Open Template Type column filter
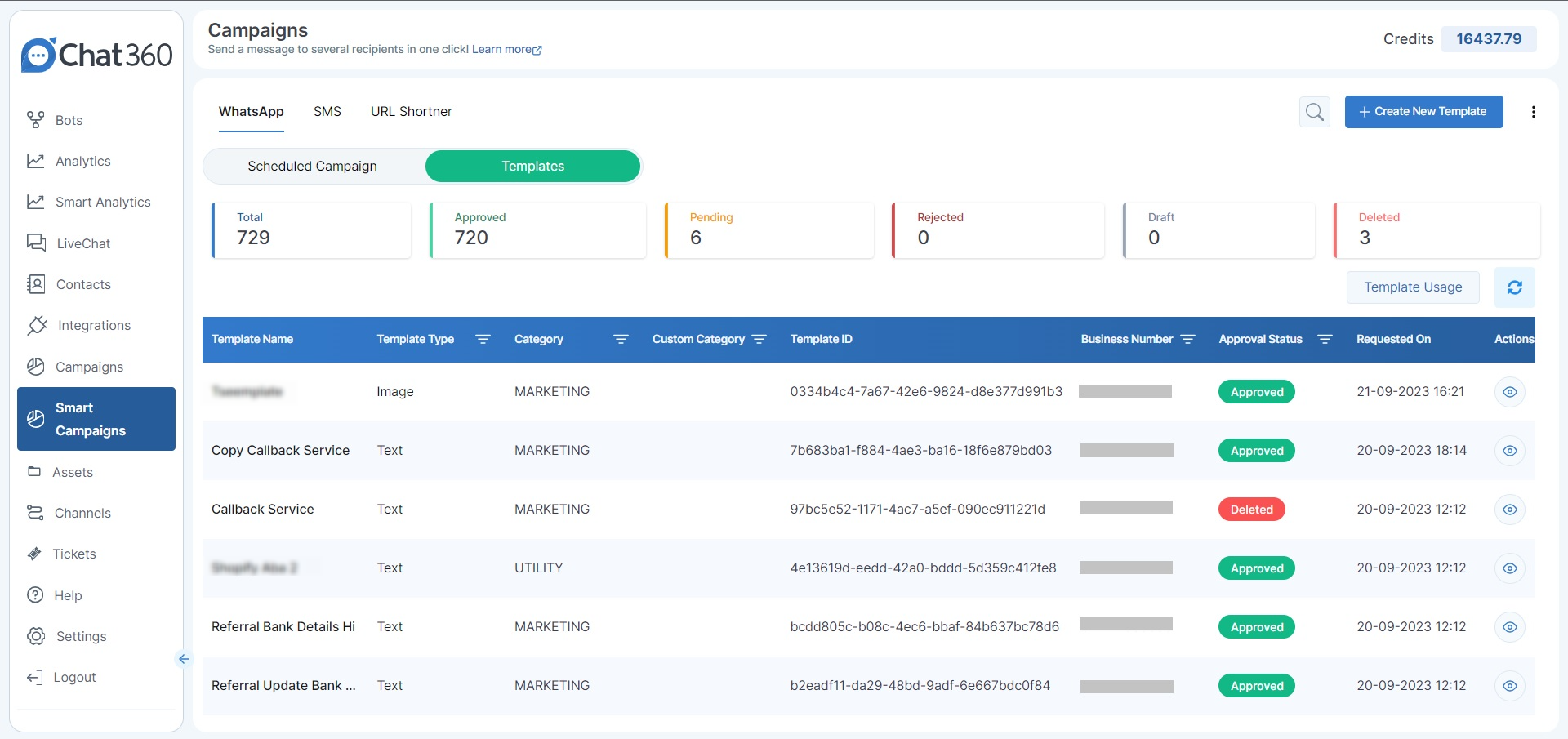Viewport: 1568px width, 739px height. (483, 339)
